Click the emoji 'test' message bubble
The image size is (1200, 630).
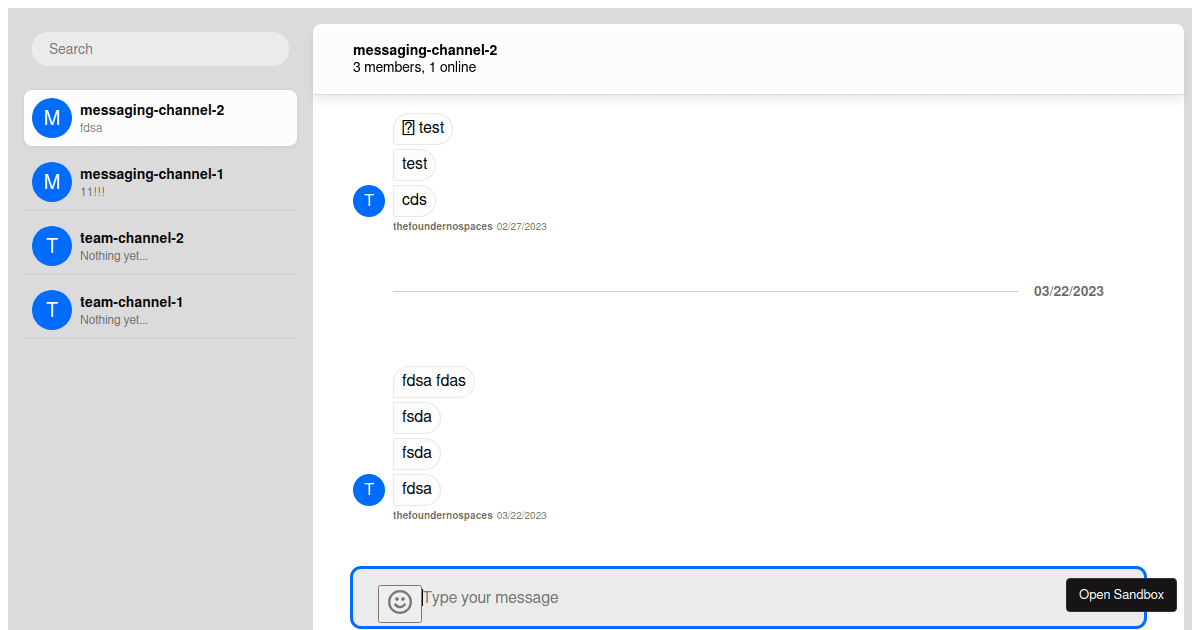click(423, 128)
